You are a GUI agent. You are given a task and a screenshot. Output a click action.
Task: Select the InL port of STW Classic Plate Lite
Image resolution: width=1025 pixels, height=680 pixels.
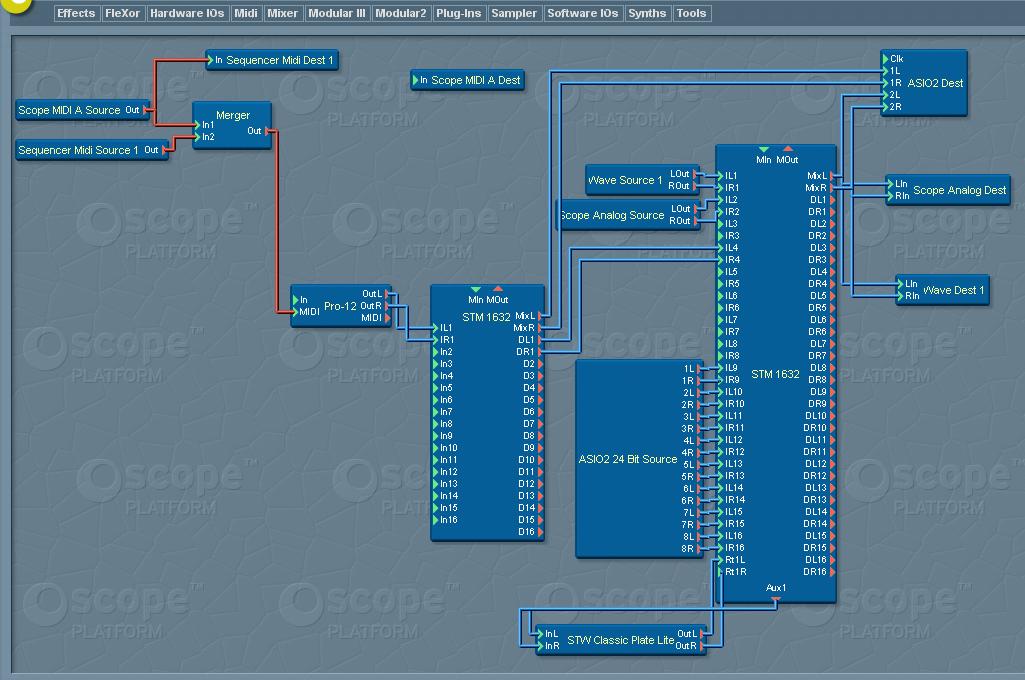click(x=540, y=634)
